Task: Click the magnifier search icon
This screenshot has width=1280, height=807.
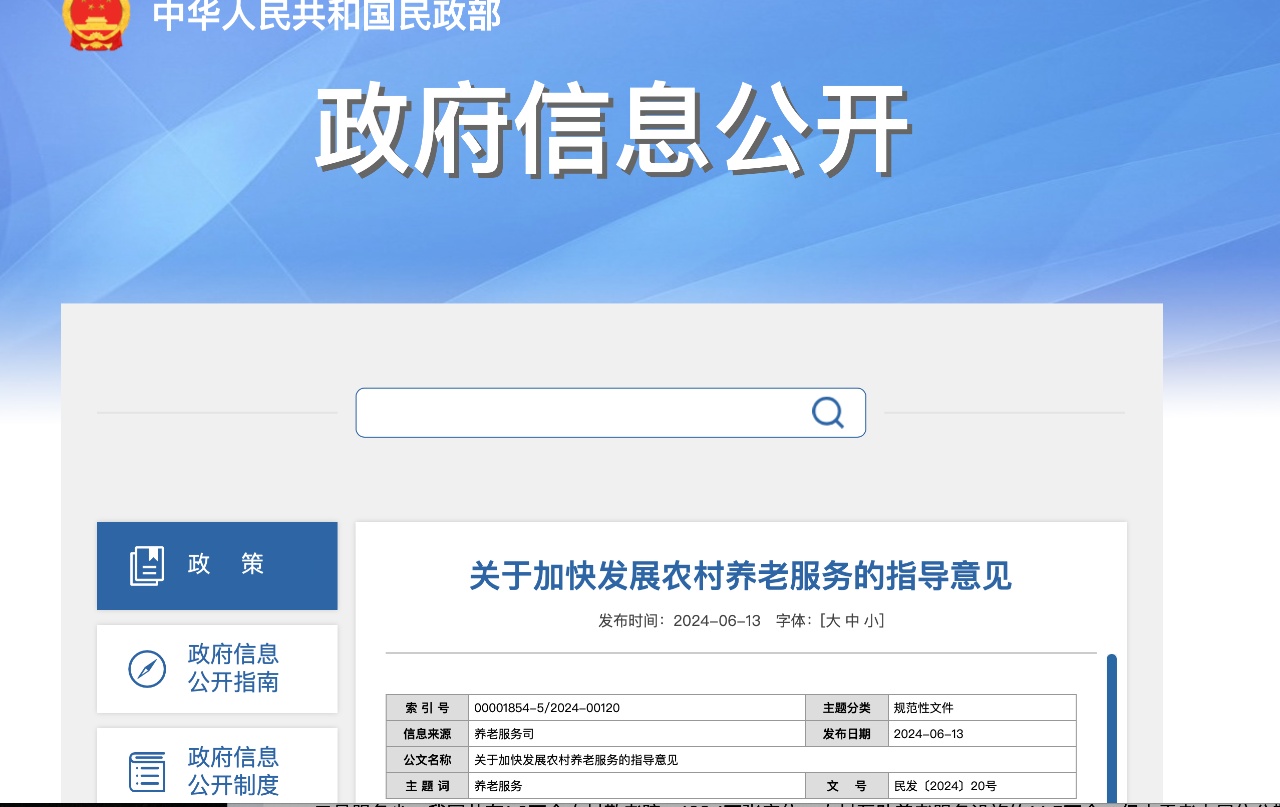Action: (827, 412)
